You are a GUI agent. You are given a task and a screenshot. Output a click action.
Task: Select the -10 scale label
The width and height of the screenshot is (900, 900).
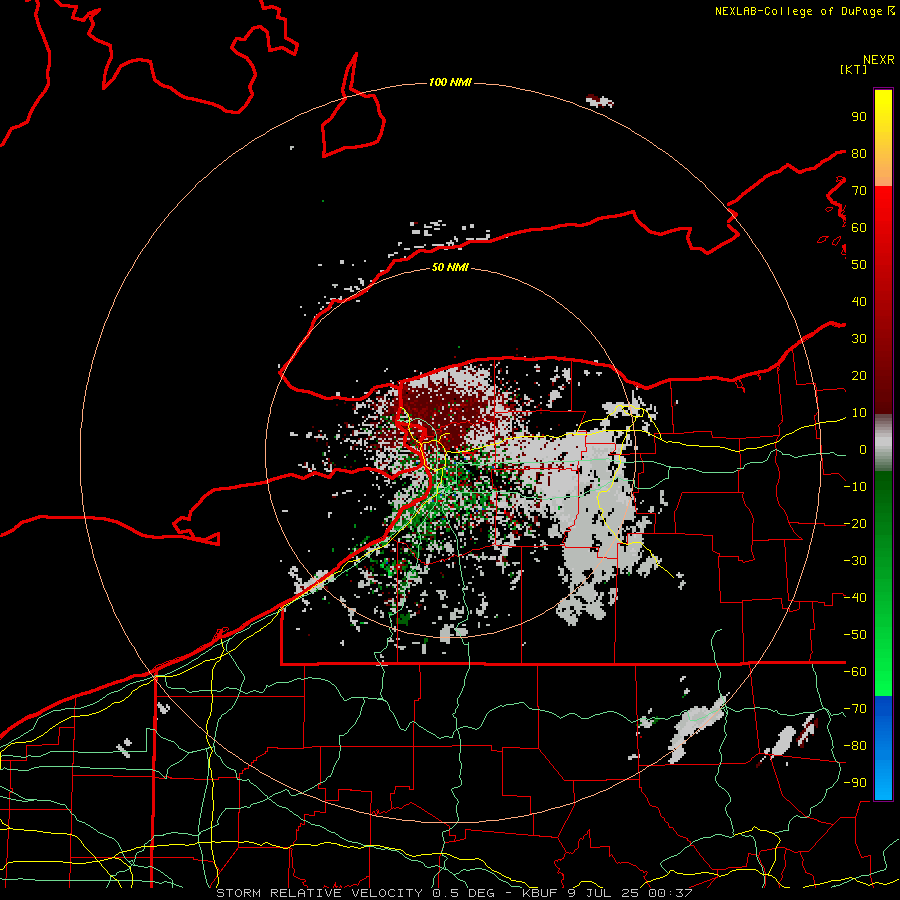pyautogui.click(x=855, y=487)
